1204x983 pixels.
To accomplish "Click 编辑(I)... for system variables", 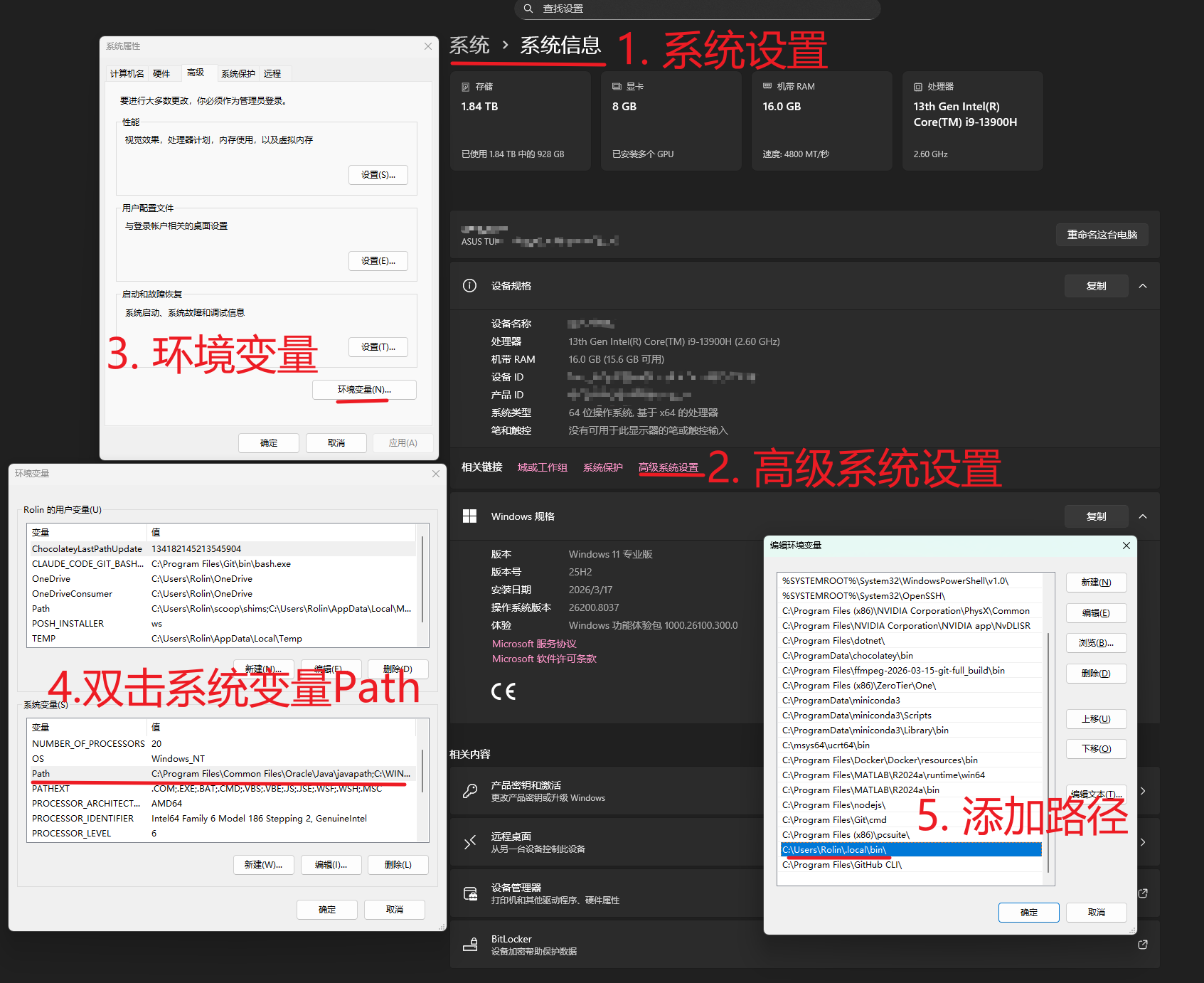I will click(x=331, y=865).
